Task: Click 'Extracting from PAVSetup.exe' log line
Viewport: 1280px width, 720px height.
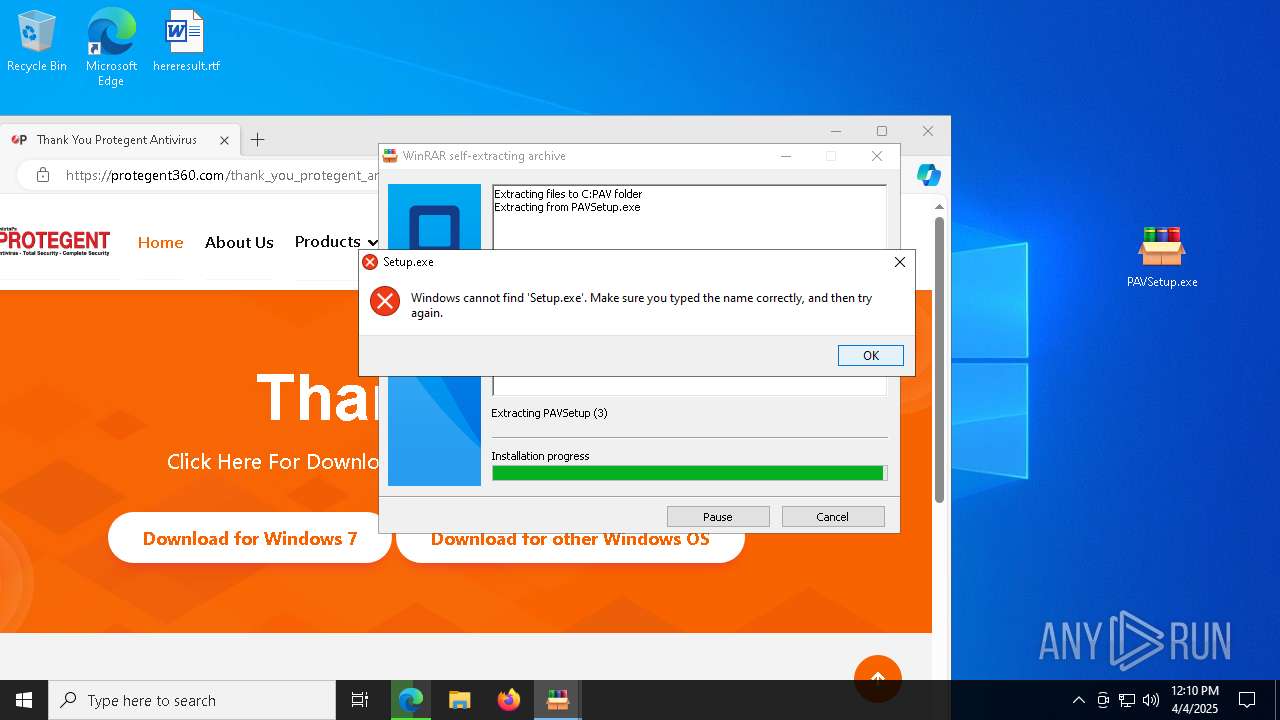Action: click(567, 207)
